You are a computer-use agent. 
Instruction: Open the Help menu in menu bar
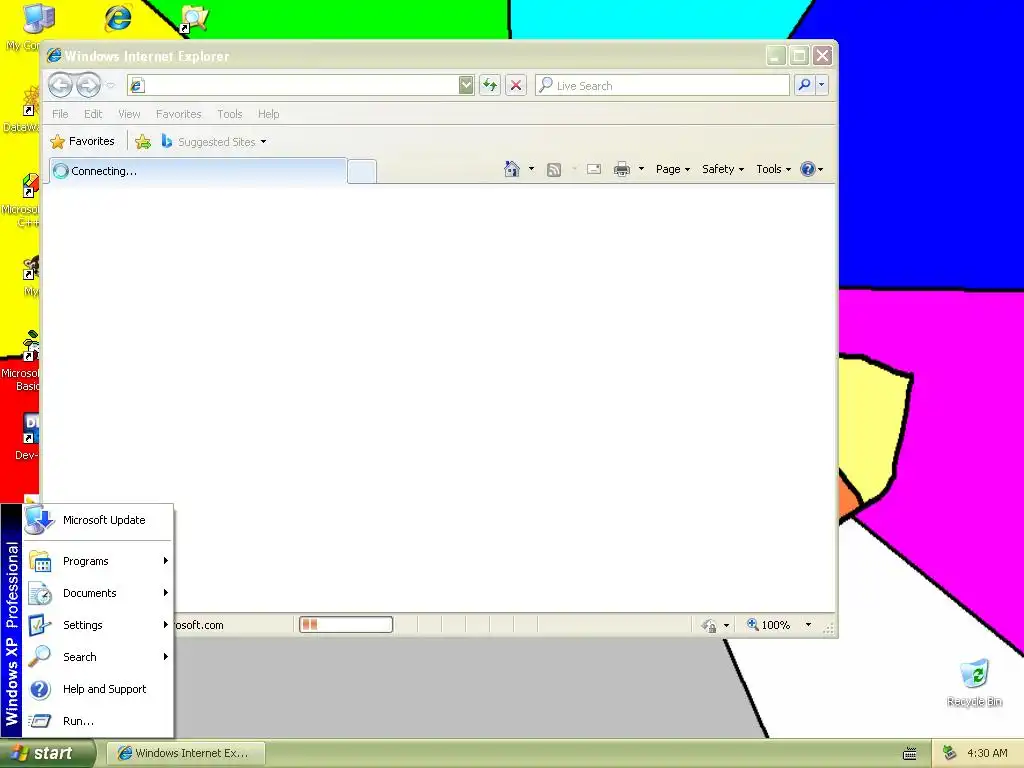click(268, 114)
